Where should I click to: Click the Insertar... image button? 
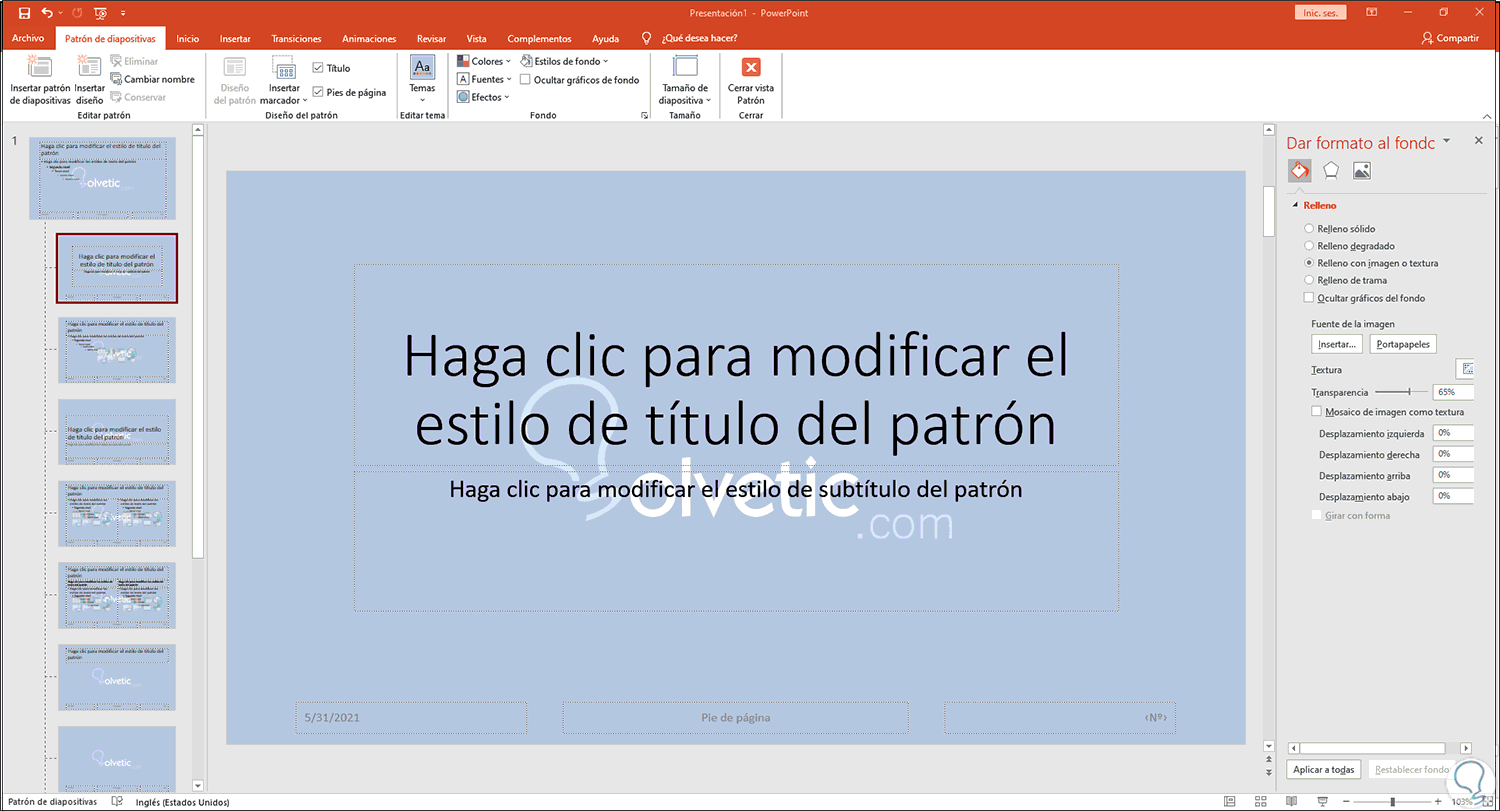(1337, 344)
